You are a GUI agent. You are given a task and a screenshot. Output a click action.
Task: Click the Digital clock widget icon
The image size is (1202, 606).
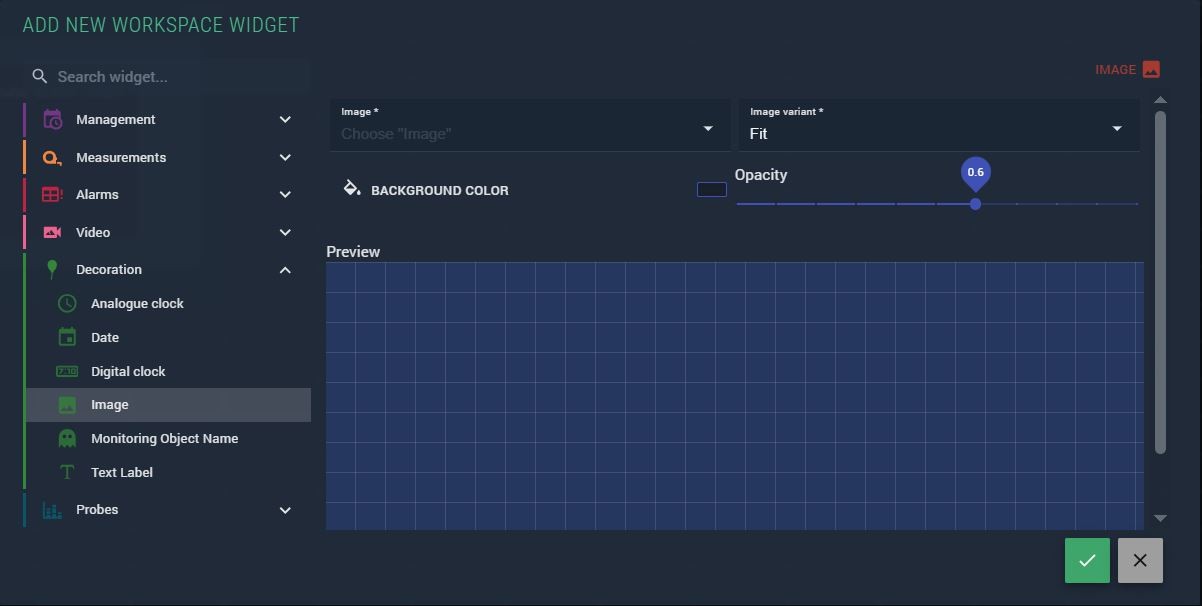click(67, 371)
